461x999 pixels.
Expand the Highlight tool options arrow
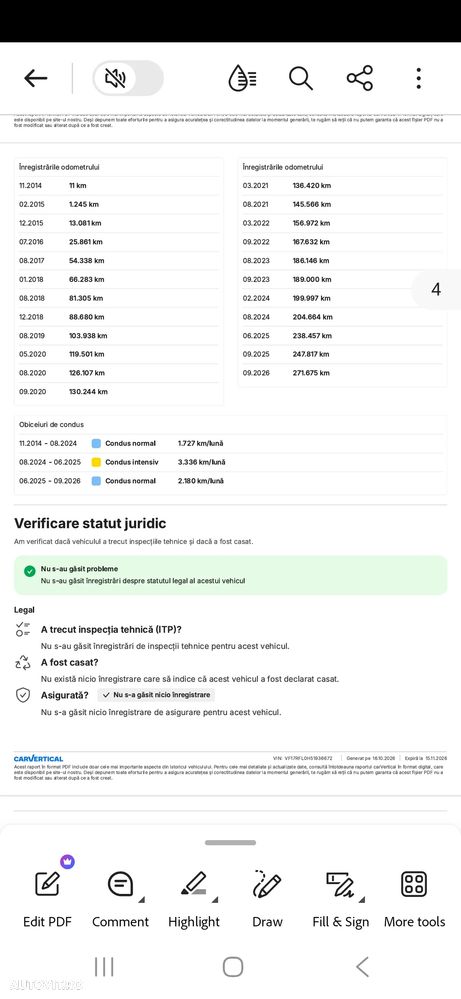(215, 900)
